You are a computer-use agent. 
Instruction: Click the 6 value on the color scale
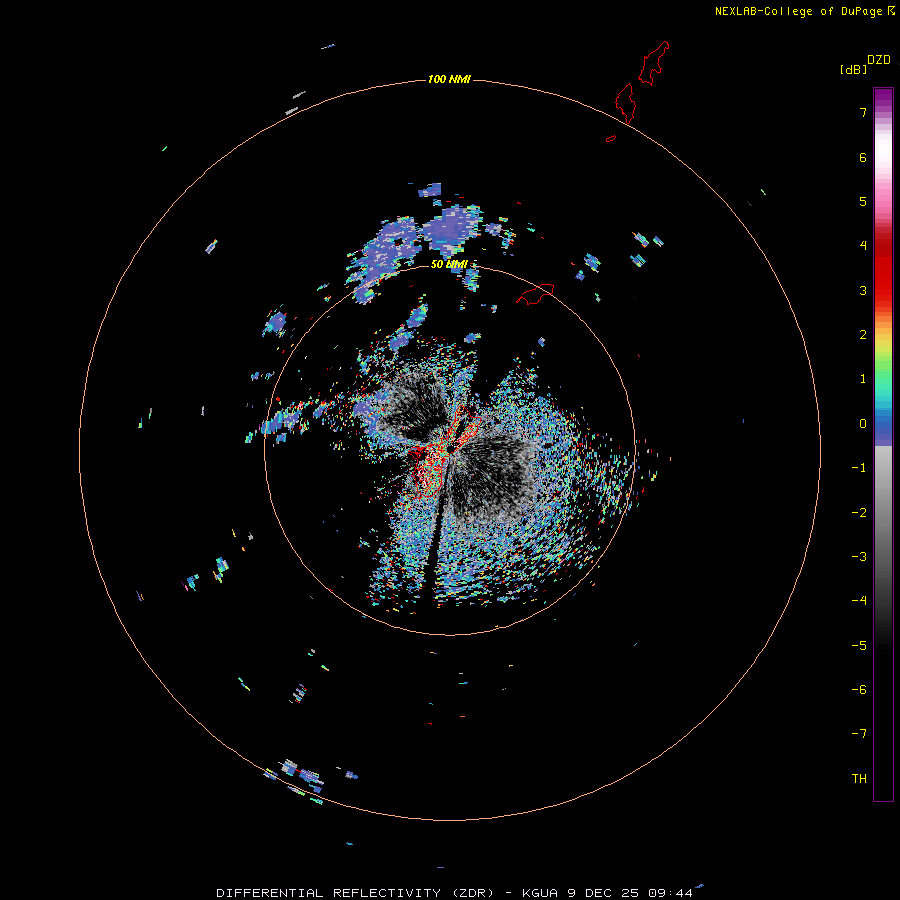(863, 157)
